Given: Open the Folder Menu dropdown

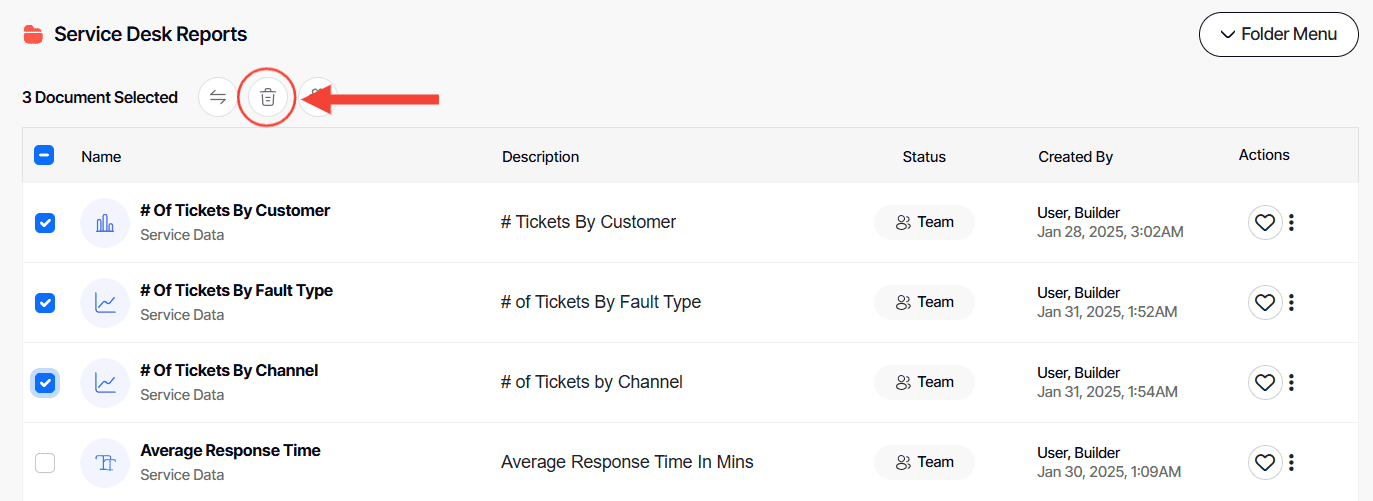Looking at the screenshot, I should click(1278, 35).
